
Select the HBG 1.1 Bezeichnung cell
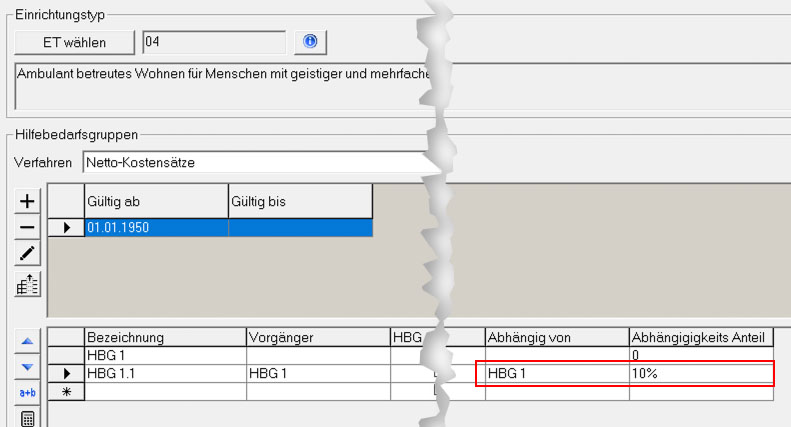pos(165,373)
